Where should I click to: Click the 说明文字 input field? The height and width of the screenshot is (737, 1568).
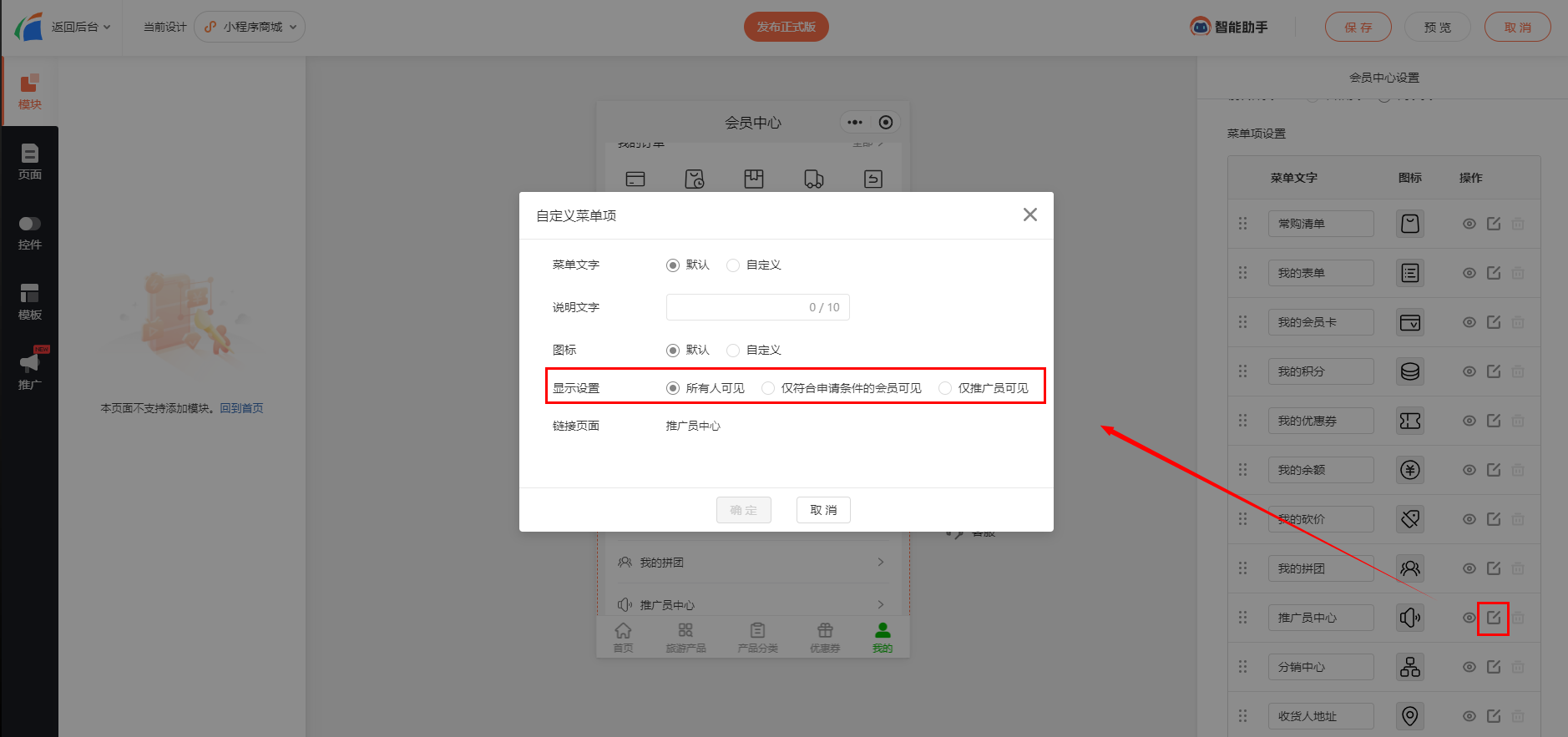[735, 307]
